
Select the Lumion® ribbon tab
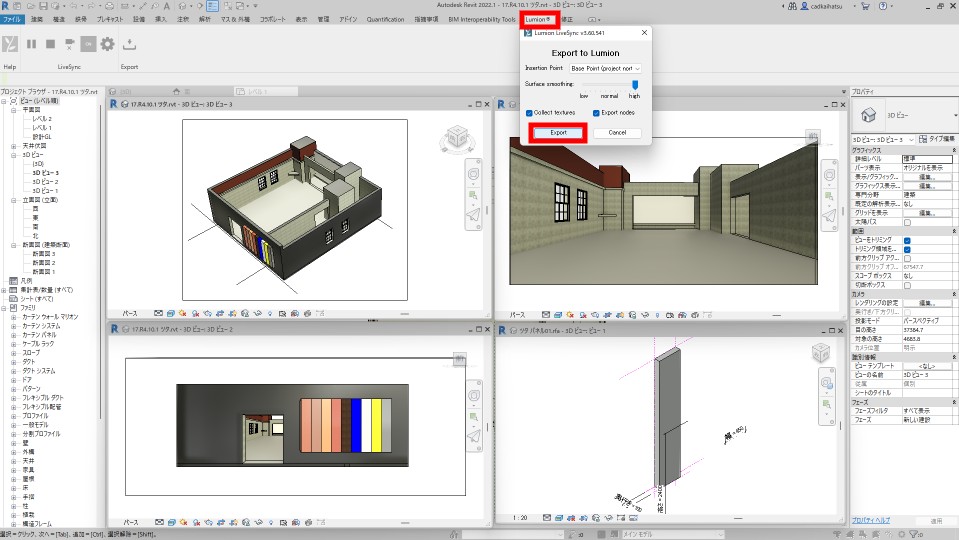click(538, 20)
